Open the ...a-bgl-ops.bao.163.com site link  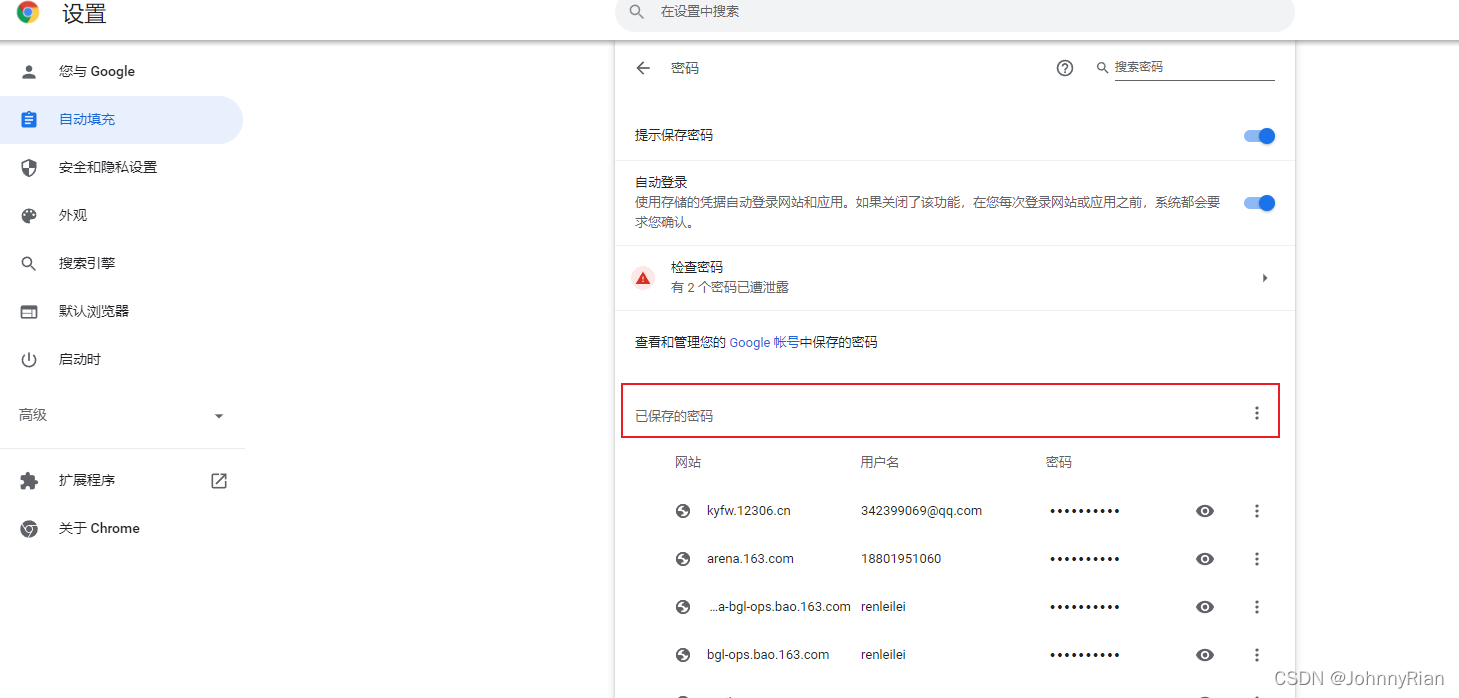pyautogui.click(x=779, y=607)
